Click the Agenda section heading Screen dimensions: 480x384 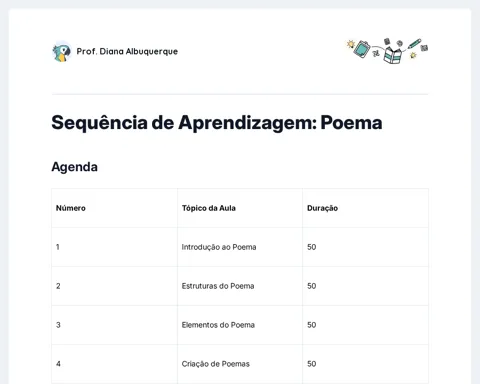click(74, 167)
